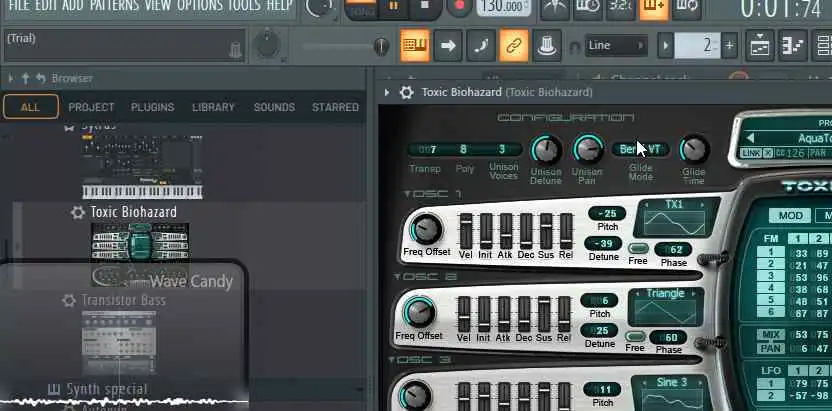Select the SOUNDS browser tab
The height and width of the screenshot is (411, 832).
pos(274,107)
